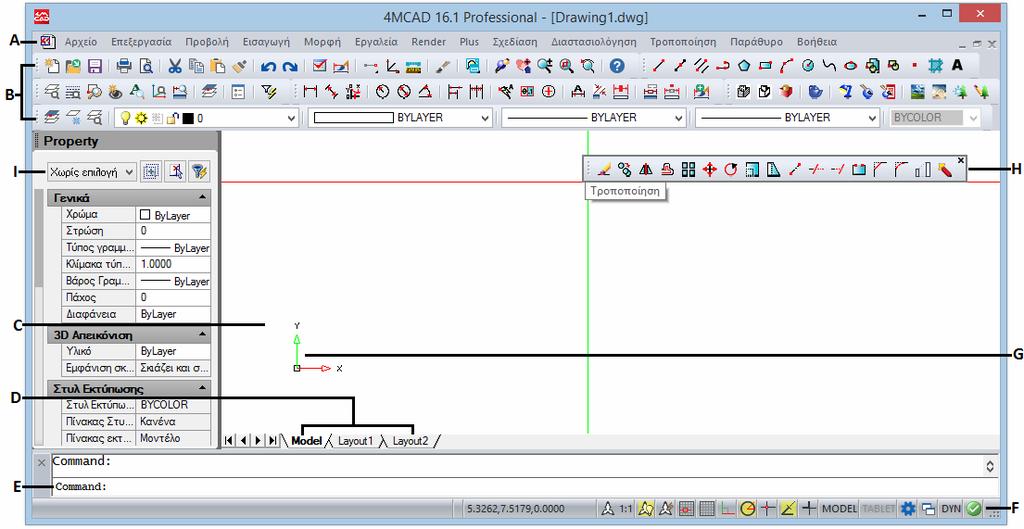Select the Line draw tool

659,66
